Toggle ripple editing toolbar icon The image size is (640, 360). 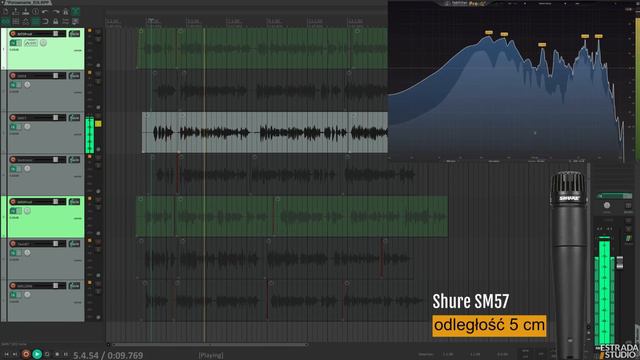(x=26, y=21)
